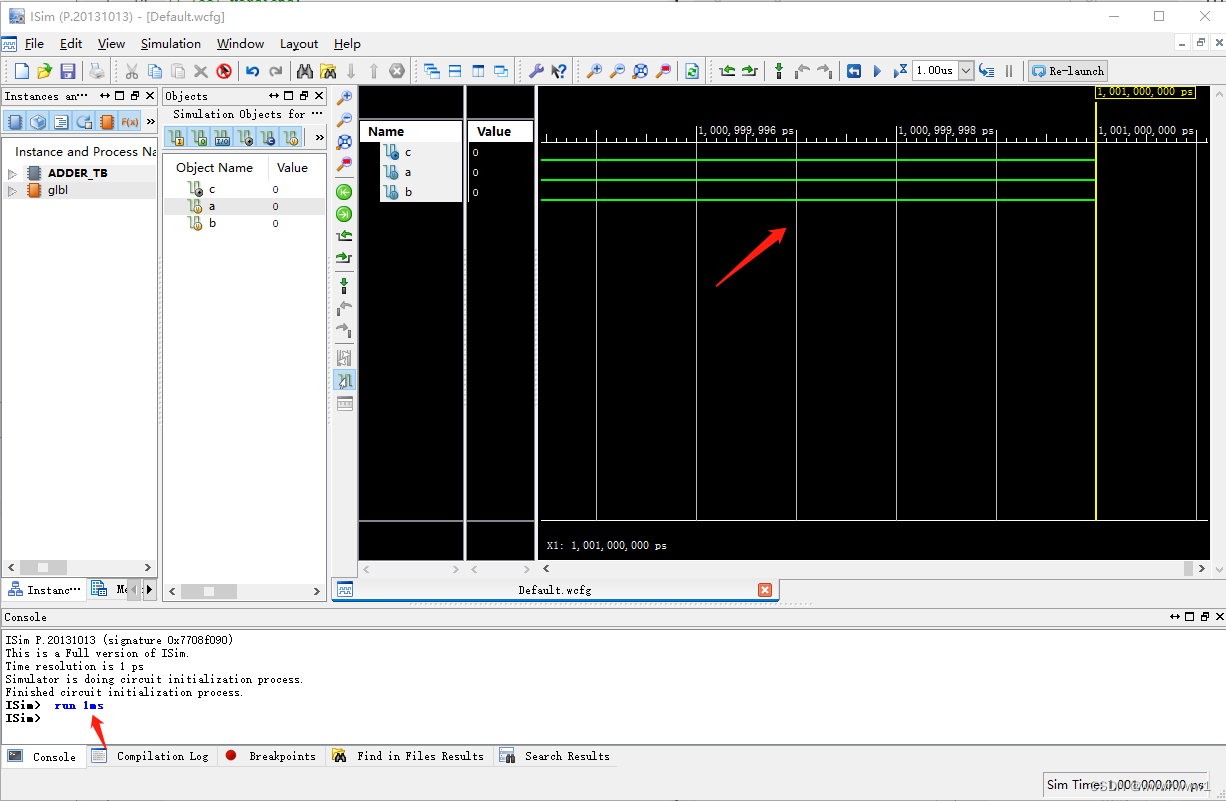Expand the glbl instance node
This screenshot has height=801, width=1226.
[12, 189]
